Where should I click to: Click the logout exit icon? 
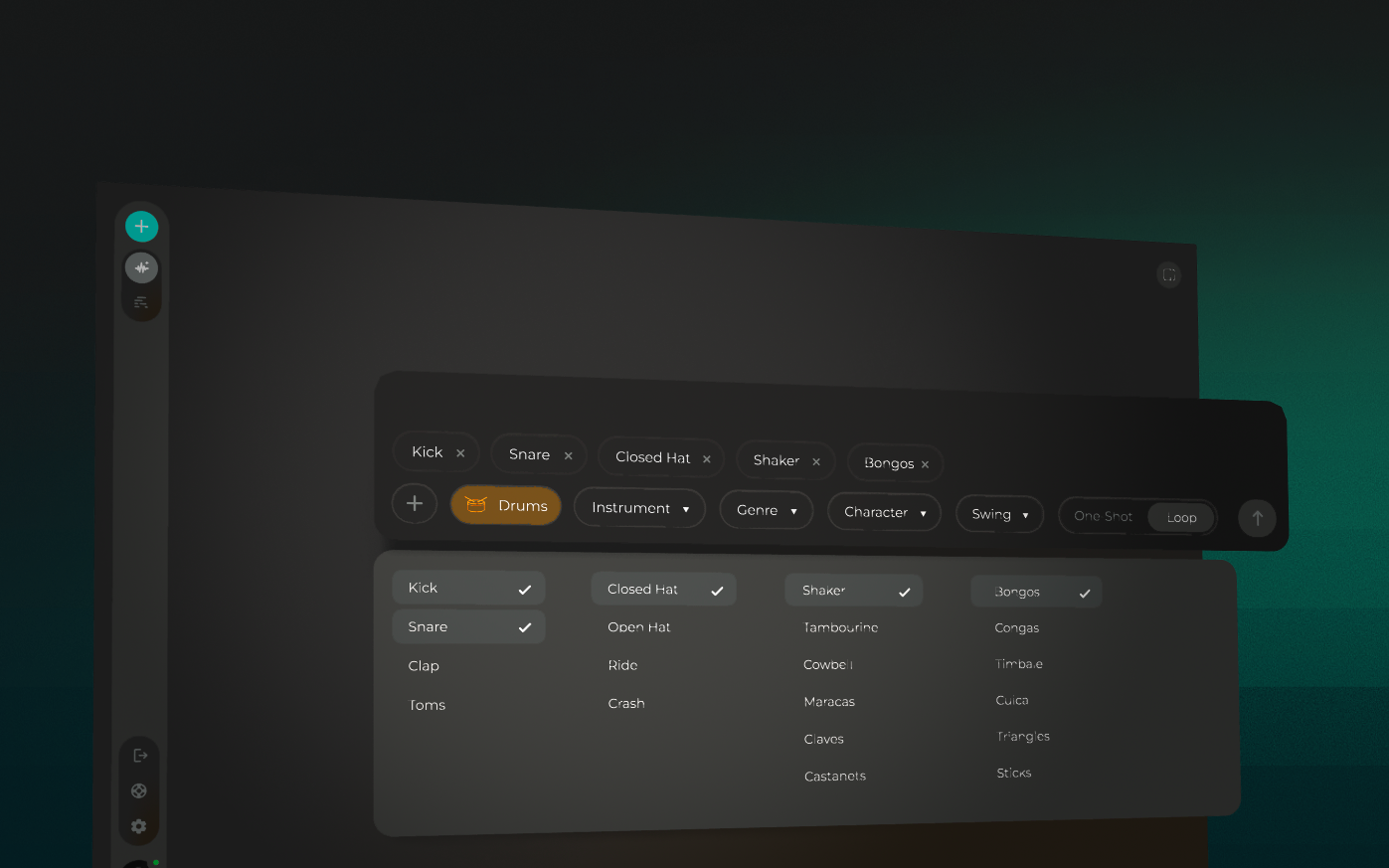click(140, 756)
